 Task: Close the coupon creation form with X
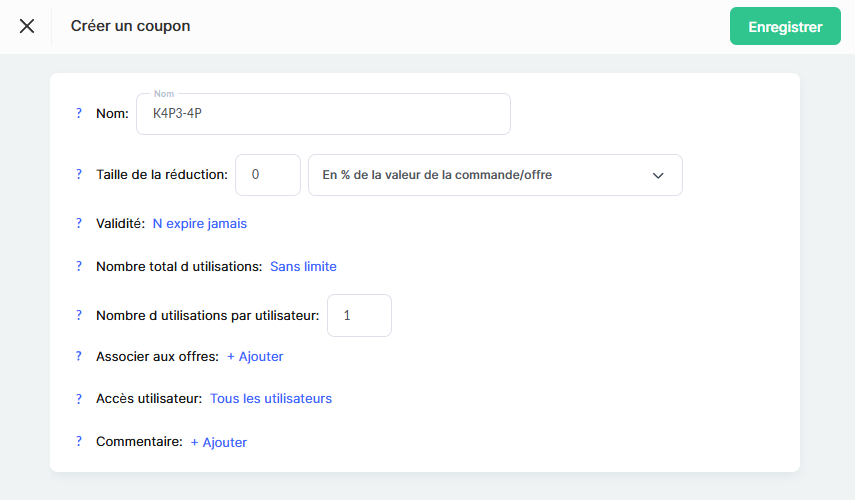pyautogui.click(x=27, y=26)
